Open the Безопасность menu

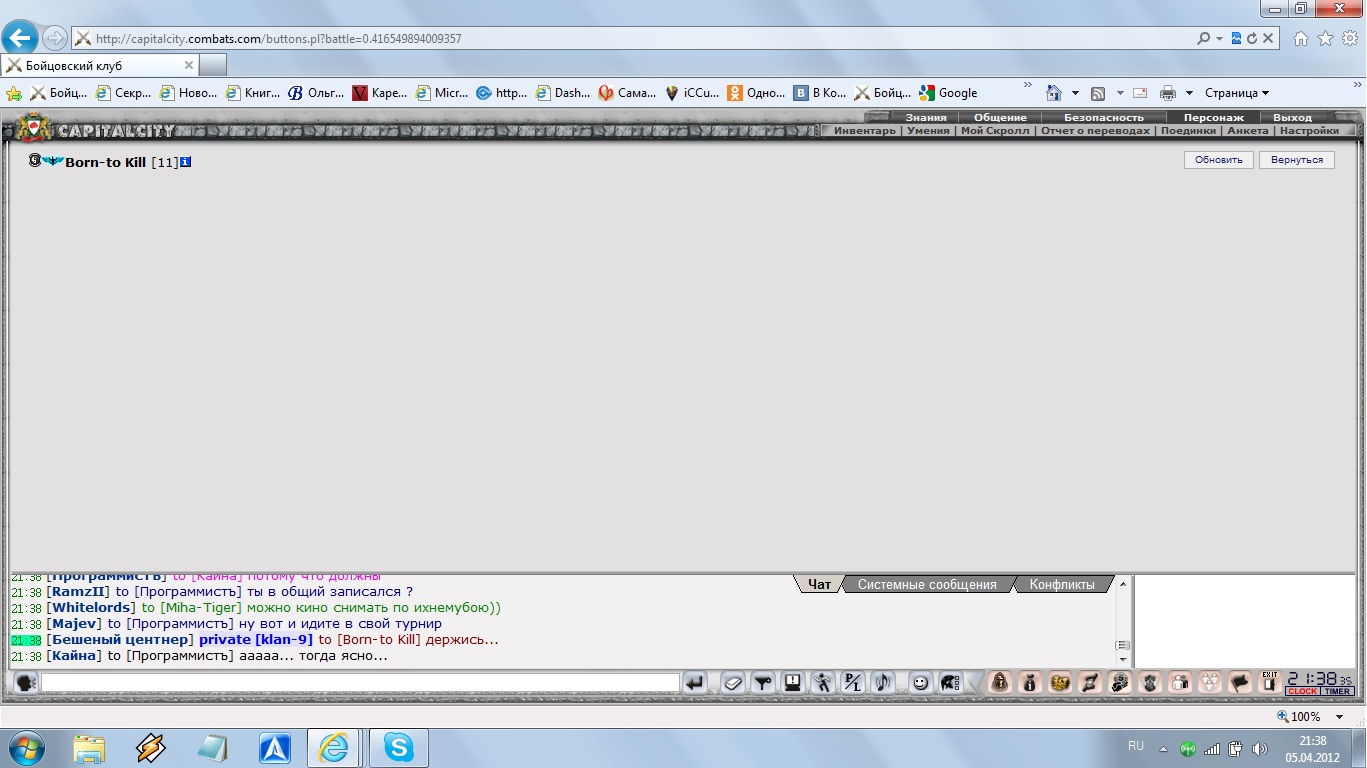[1104, 117]
